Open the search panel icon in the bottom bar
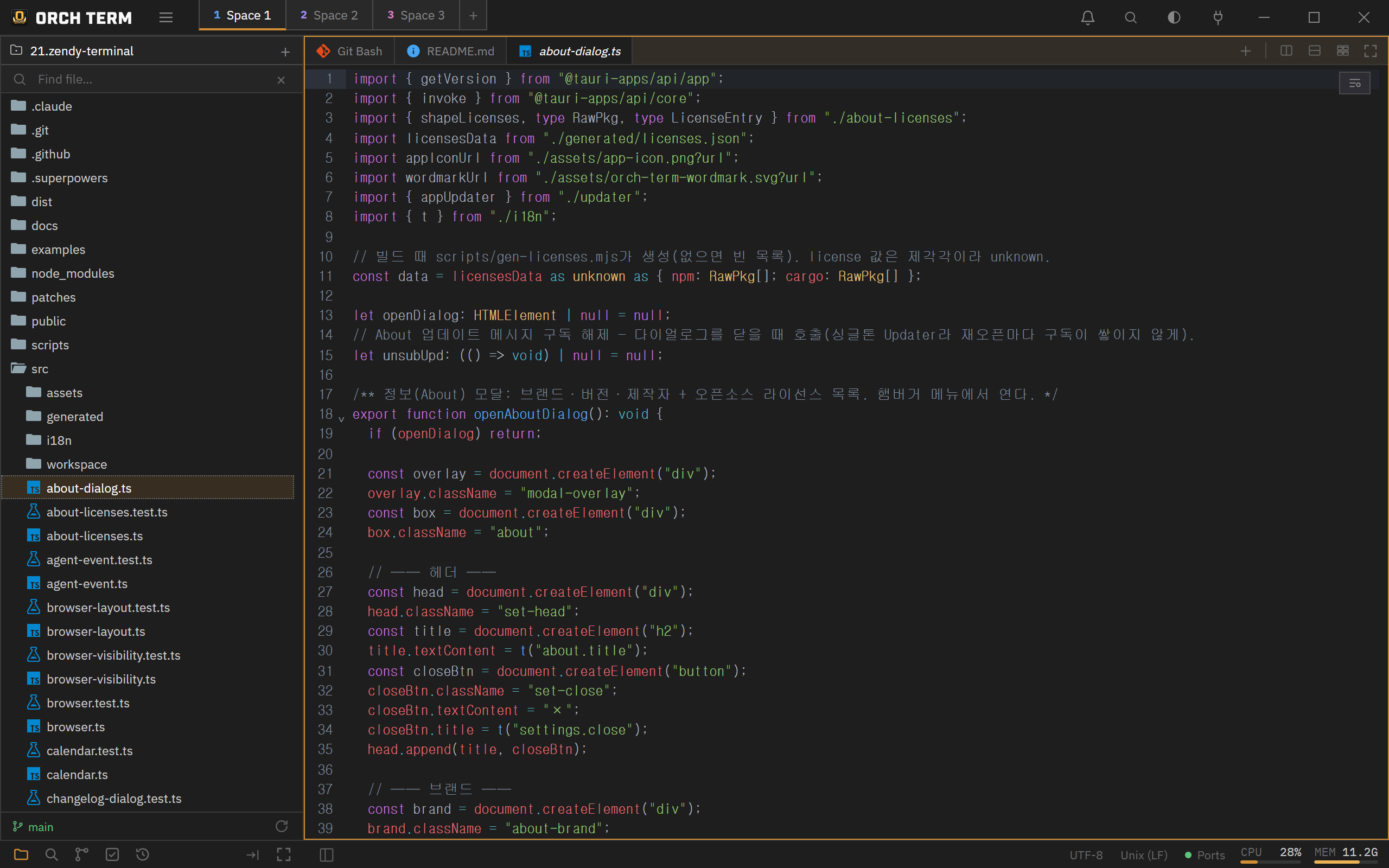The width and height of the screenshot is (1389, 868). click(x=52, y=854)
